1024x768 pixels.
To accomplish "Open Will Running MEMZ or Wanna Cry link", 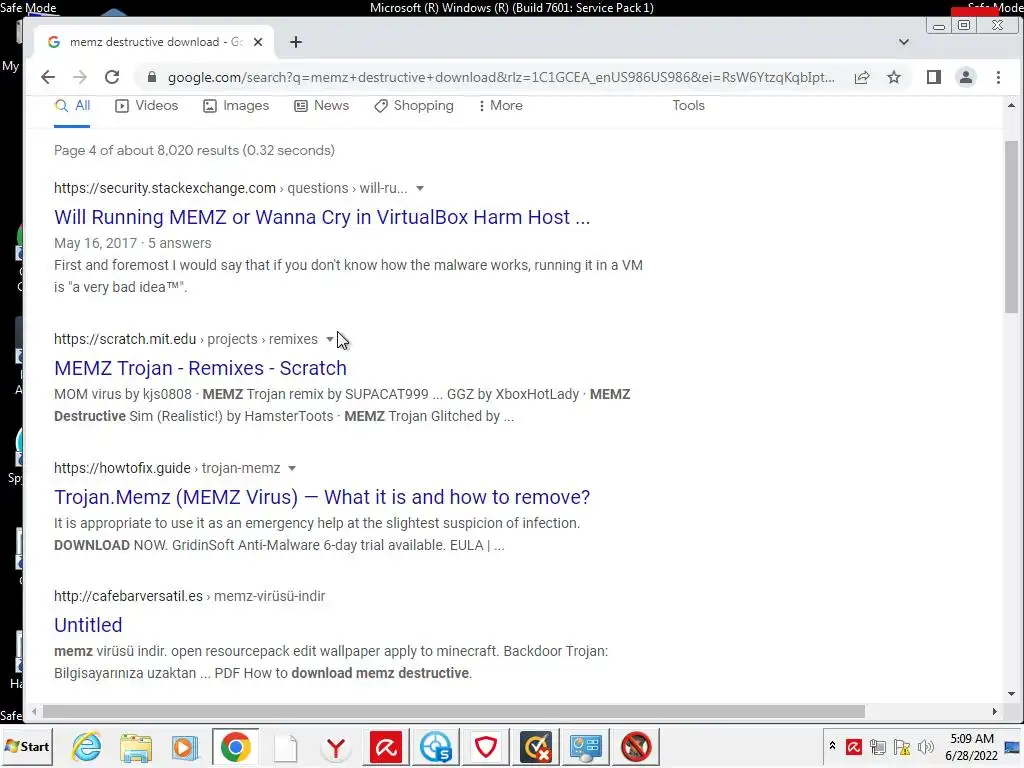I will (322, 217).
